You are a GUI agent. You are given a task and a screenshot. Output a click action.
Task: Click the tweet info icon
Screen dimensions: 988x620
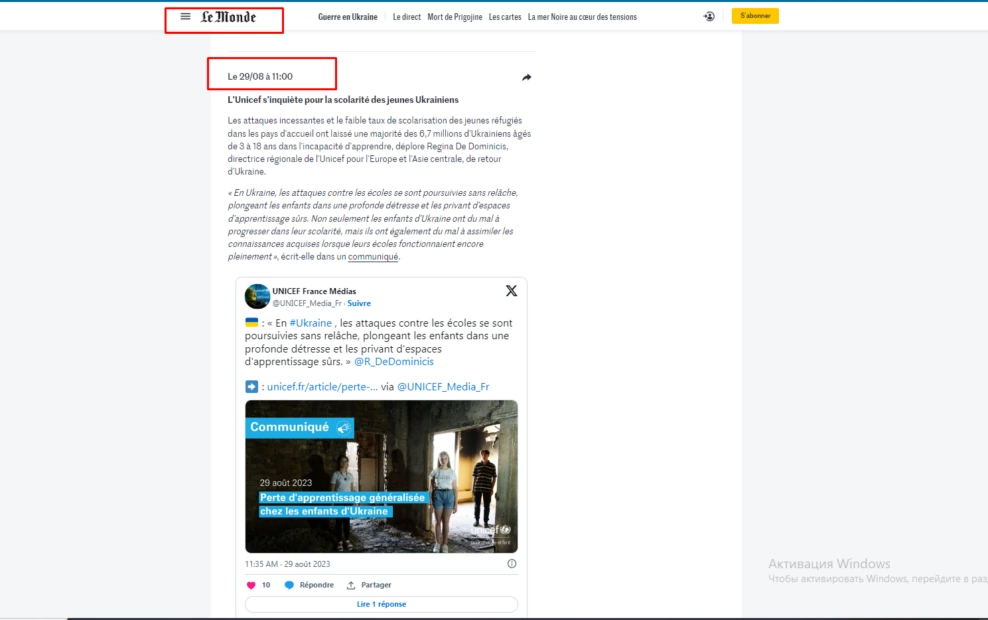(512, 564)
